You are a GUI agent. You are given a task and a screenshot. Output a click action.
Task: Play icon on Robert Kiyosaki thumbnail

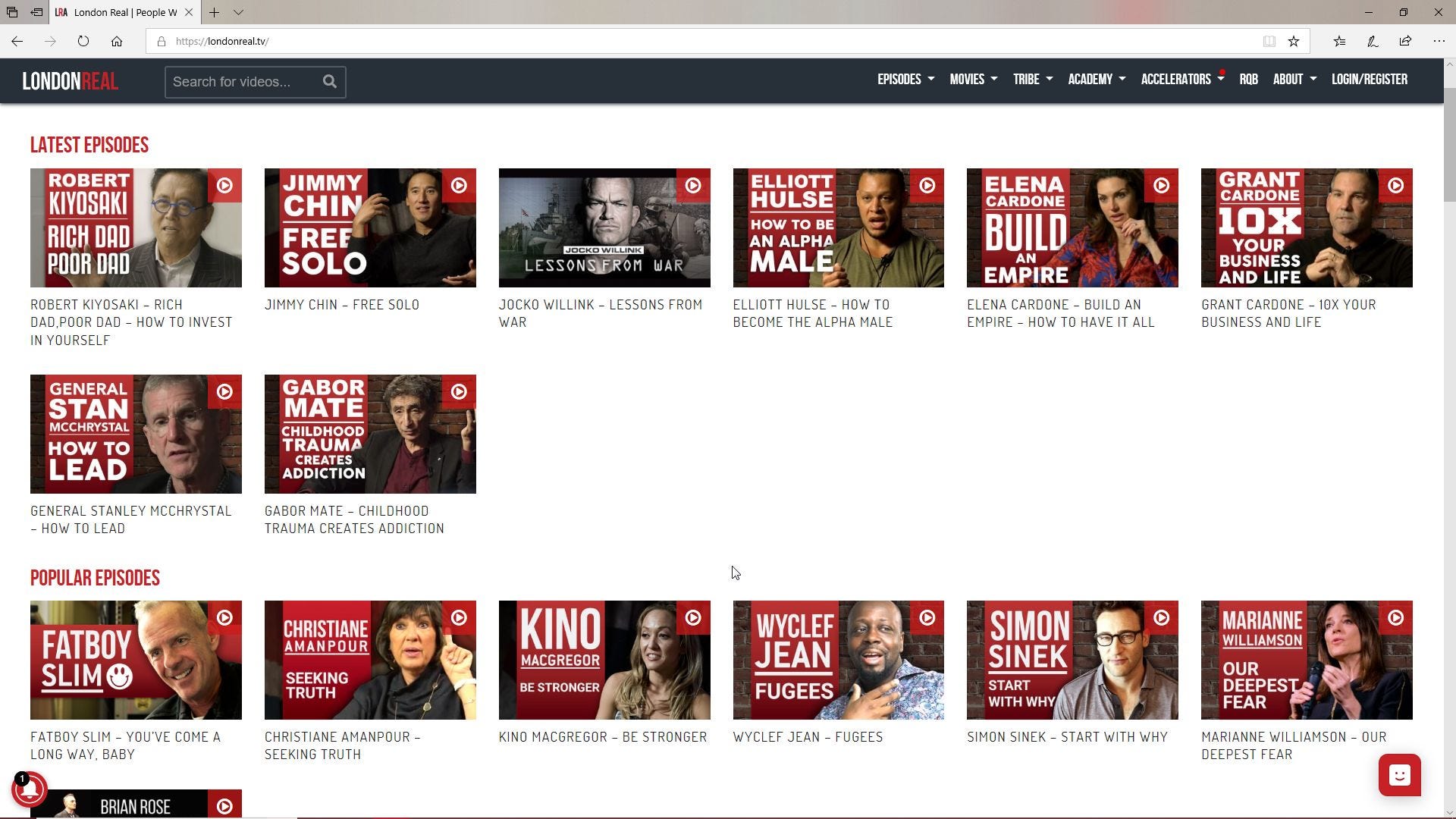tap(224, 186)
